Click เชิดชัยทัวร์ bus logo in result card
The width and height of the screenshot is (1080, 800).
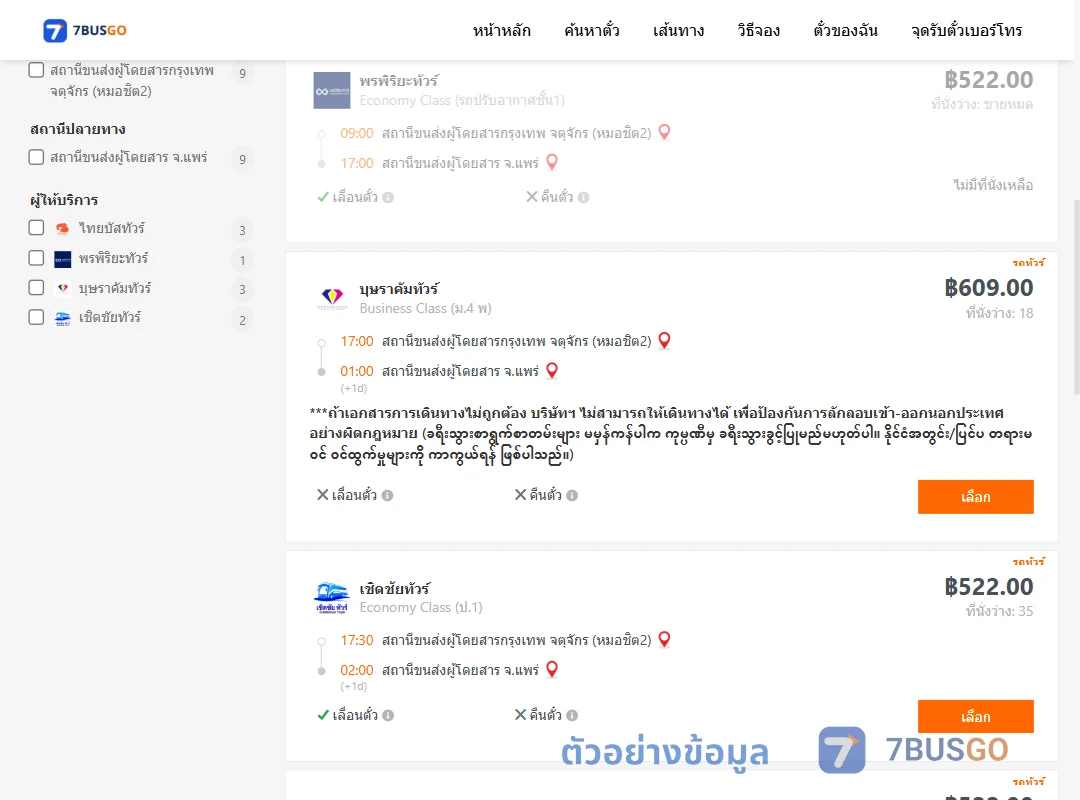coord(332,597)
